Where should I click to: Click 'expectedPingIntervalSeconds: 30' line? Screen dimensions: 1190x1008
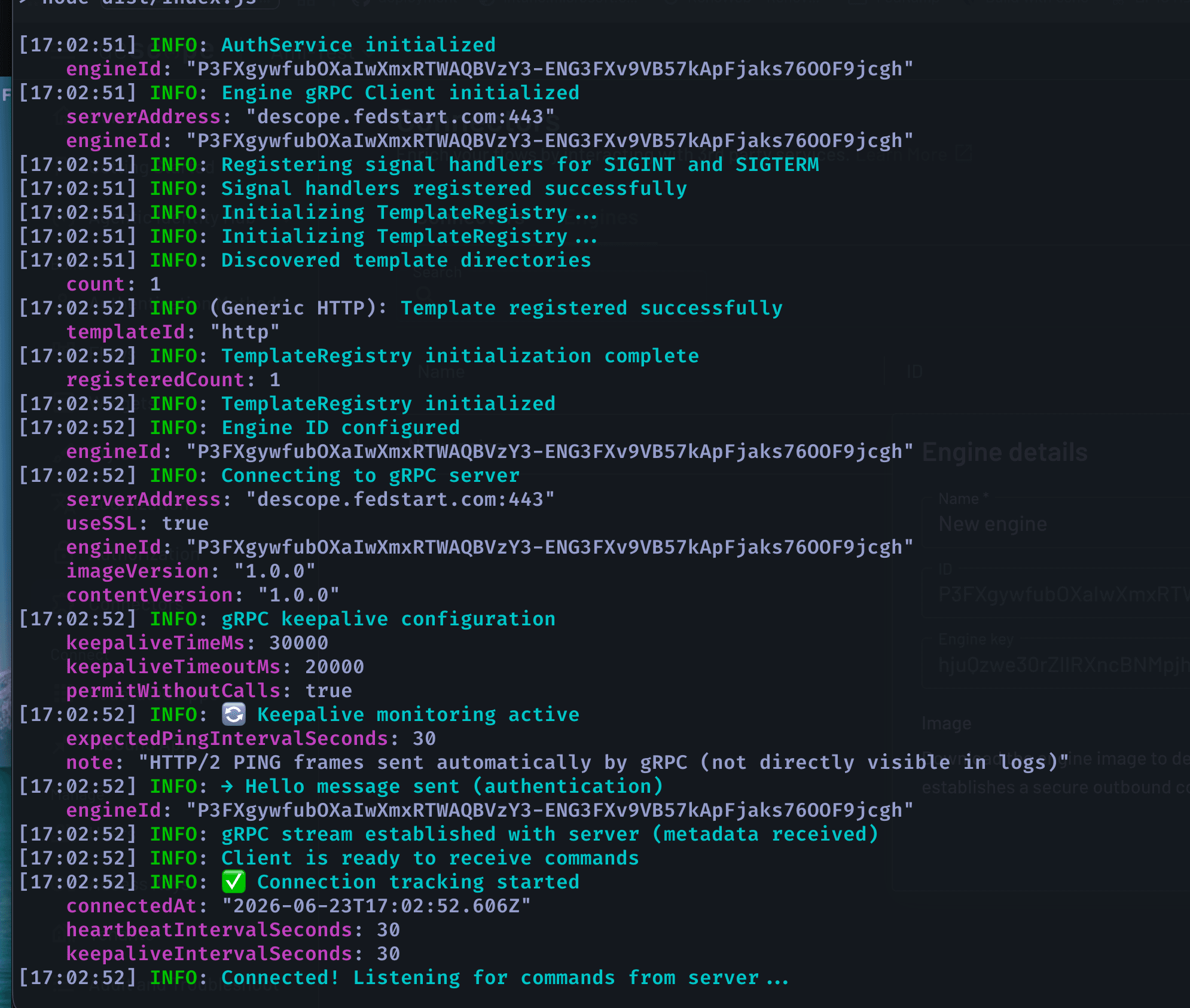251,738
